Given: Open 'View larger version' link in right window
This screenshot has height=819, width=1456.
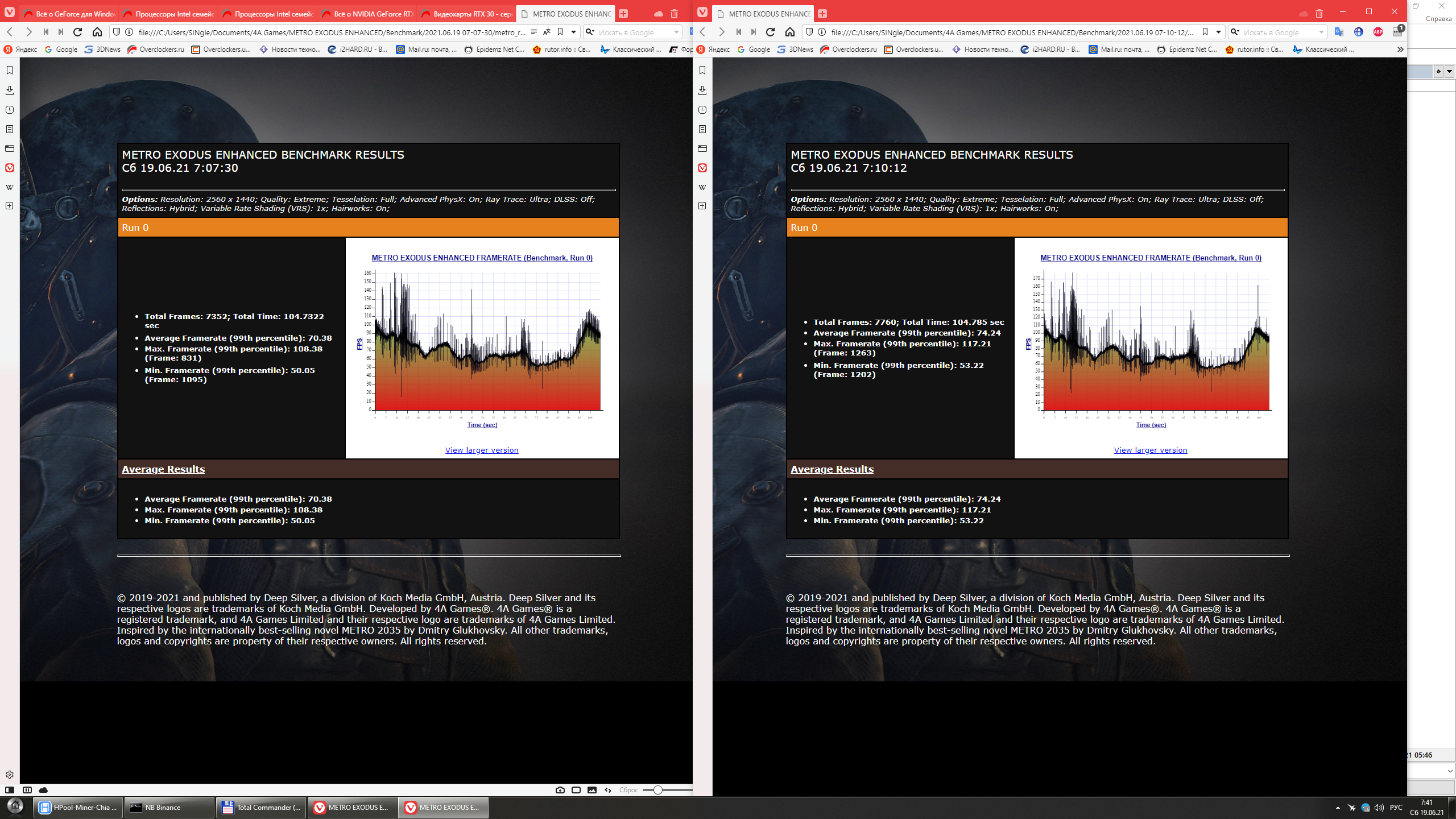Looking at the screenshot, I should [x=1151, y=450].
